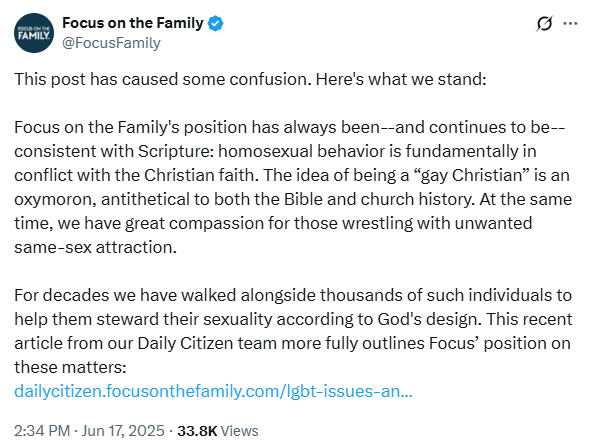
Task: Follow the dailycitizen.focusonthefamily.com article link
Action: (213, 391)
